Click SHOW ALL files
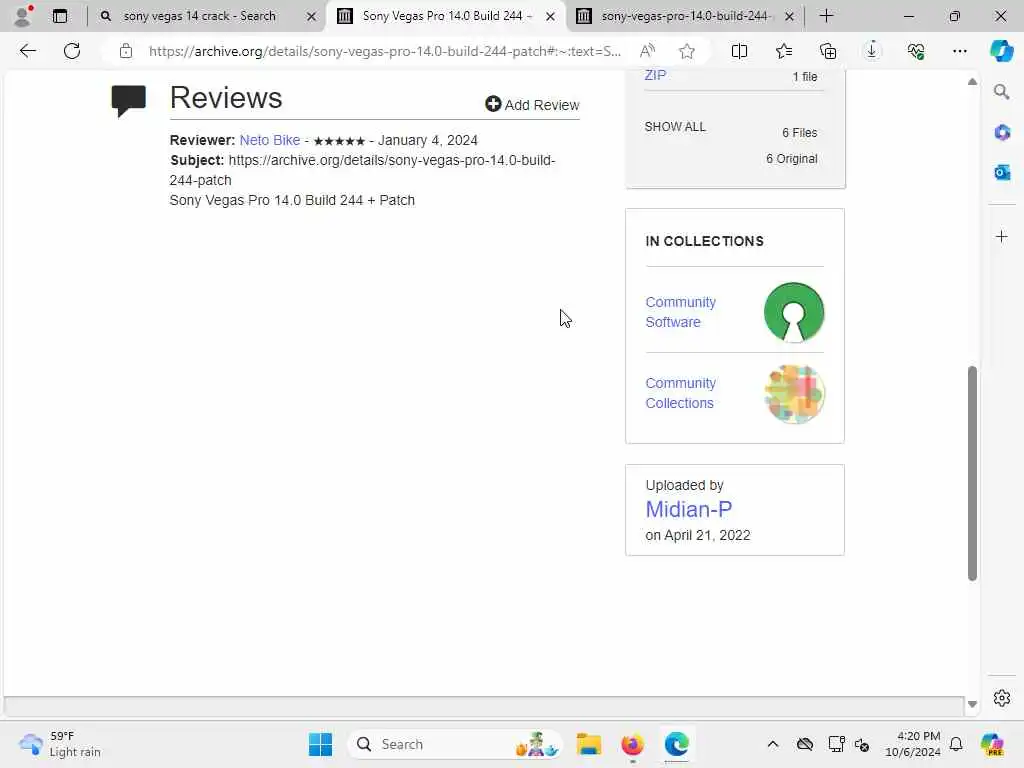 (675, 127)
